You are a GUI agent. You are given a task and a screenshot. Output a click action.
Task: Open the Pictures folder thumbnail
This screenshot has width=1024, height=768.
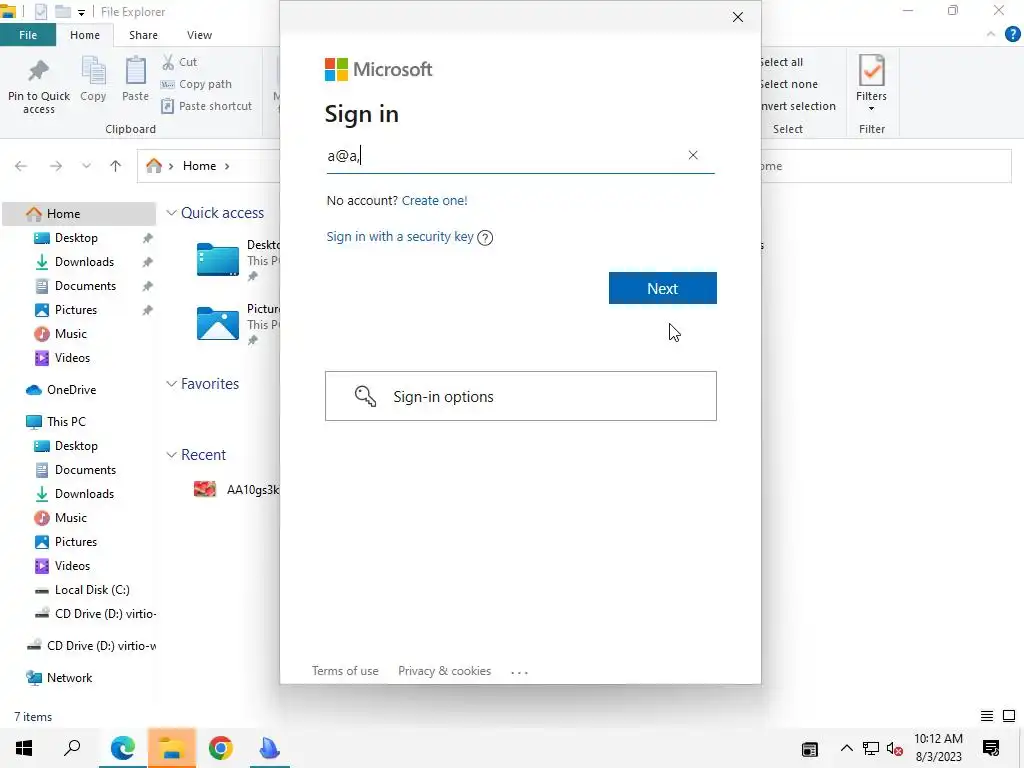click(x=217, y=323)
